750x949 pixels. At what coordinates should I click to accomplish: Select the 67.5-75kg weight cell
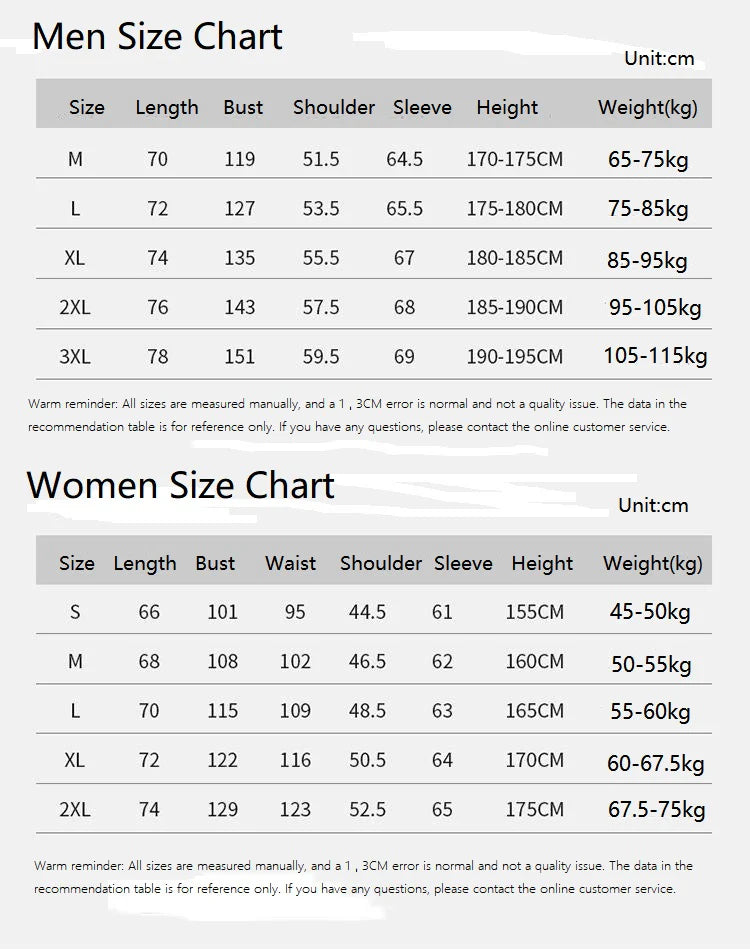[656, 810]
